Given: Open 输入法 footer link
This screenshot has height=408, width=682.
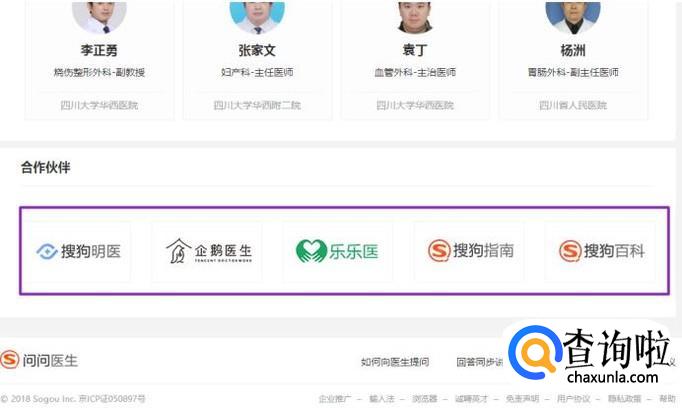Looking at the screenshot, I should click(x=381, y=398).
